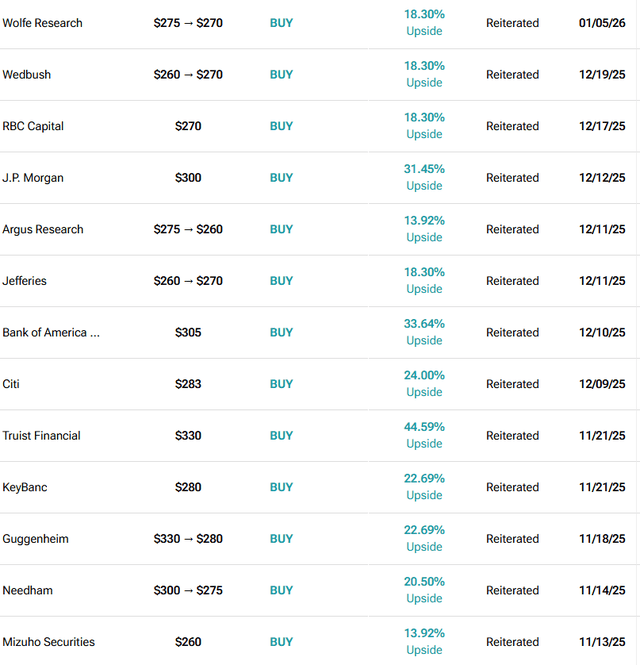This screenshot has height=665, width=640.
Task: Select the Wedbush firm name
Action: point(26,75)
